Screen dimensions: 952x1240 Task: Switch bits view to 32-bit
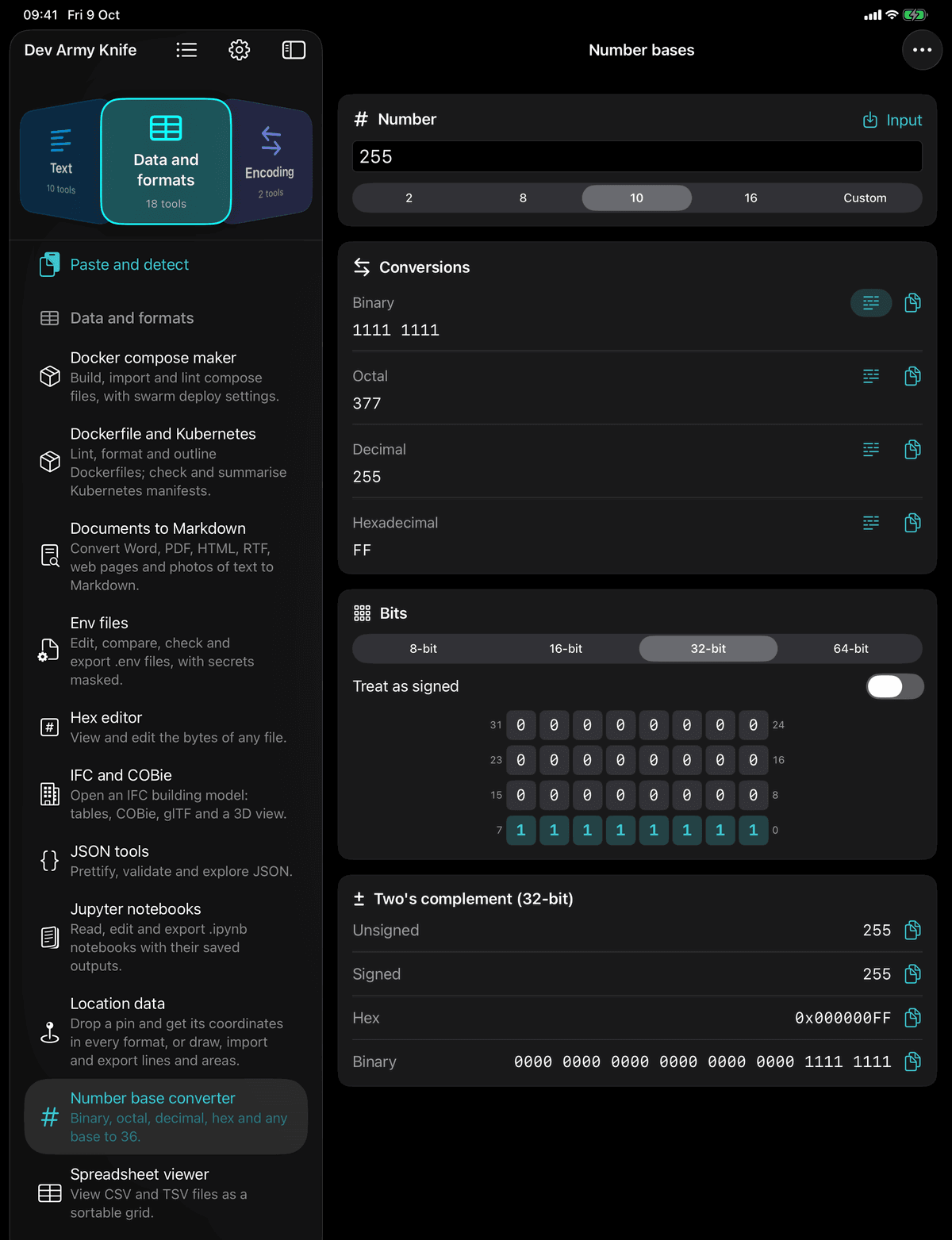click(708, 648)
